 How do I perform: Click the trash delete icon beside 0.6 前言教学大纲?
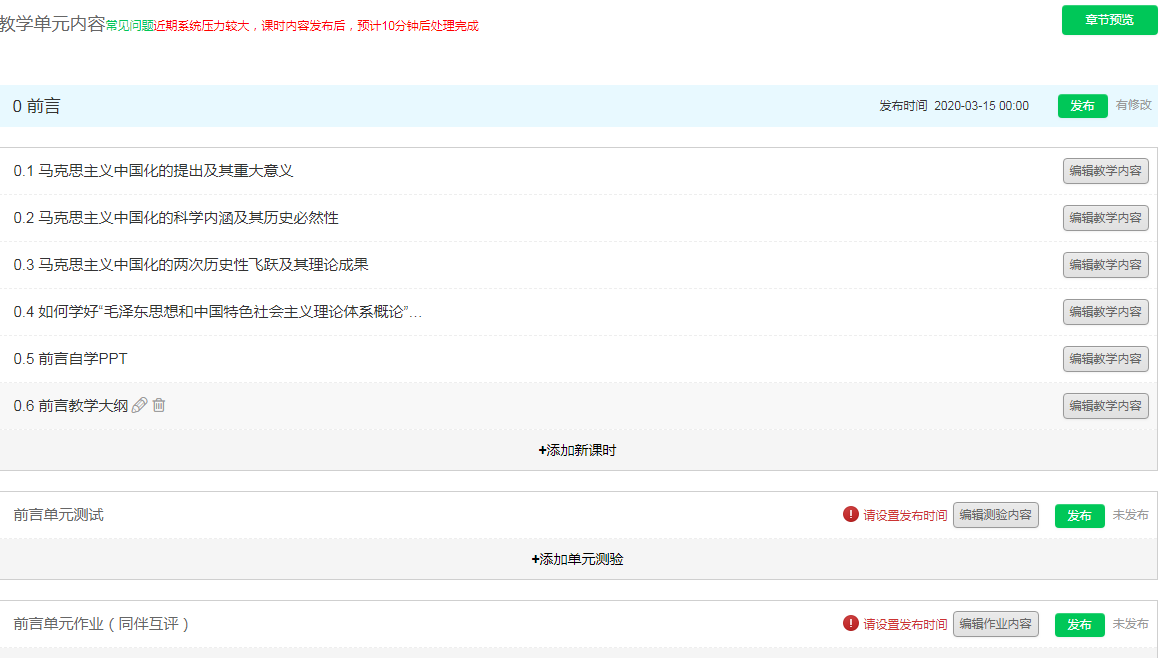[159, 405]
